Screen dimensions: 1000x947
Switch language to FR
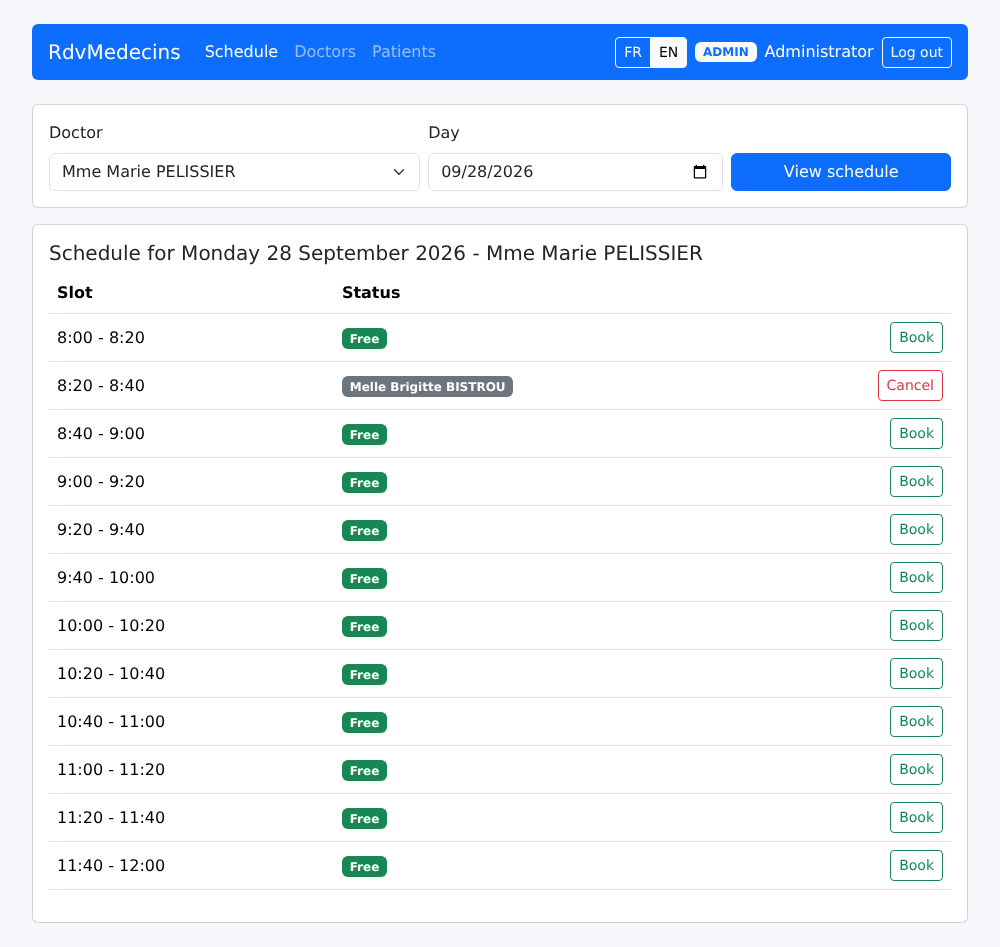(x=633, y=52)
